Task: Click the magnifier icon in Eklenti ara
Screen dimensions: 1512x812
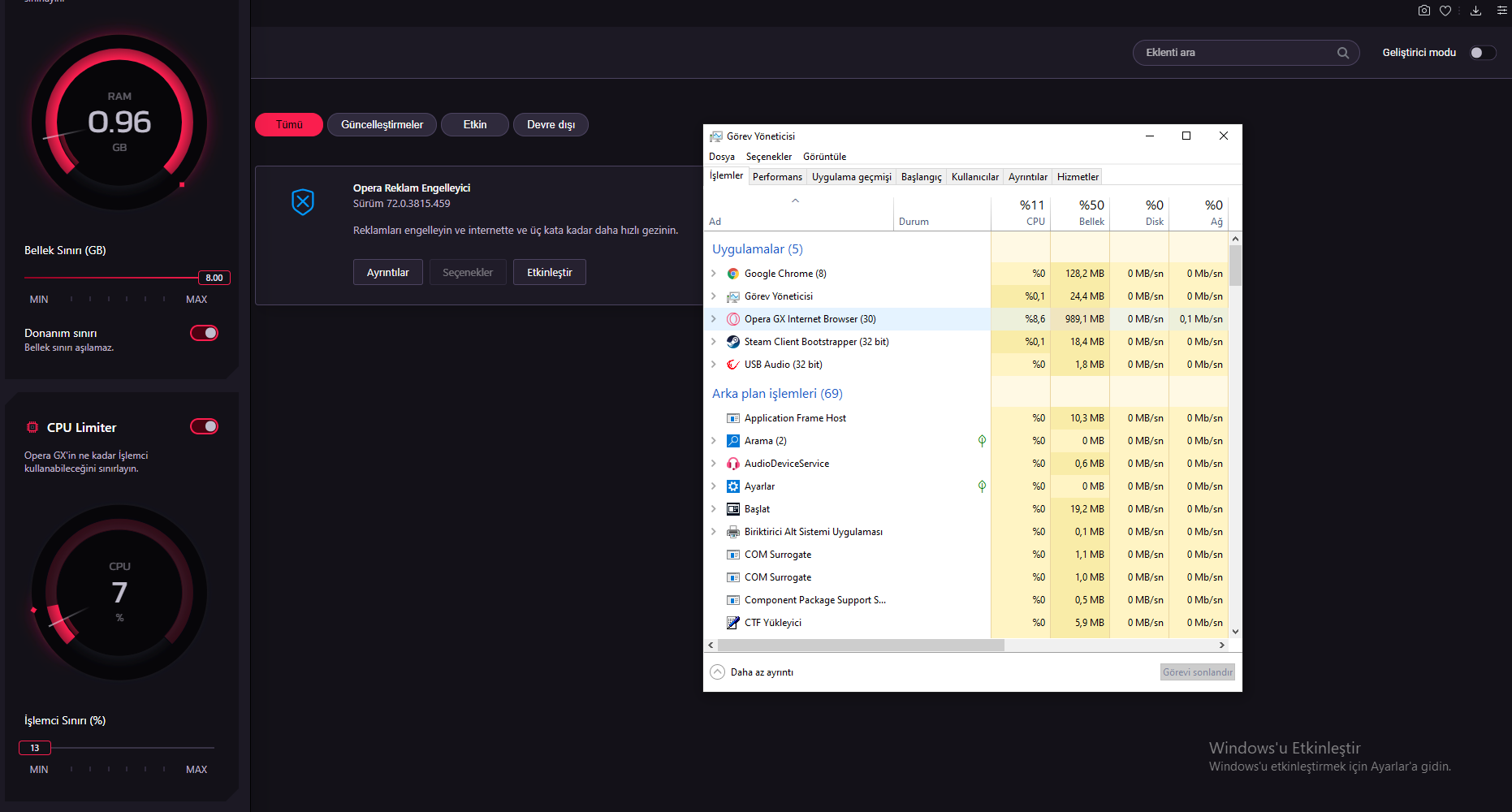Action: (1343, 53)
